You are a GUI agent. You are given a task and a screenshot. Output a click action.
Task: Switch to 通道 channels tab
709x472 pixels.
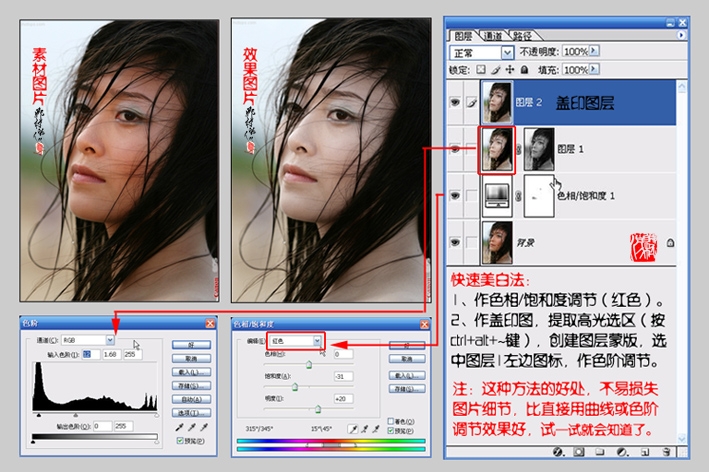[x=492, y=36]
